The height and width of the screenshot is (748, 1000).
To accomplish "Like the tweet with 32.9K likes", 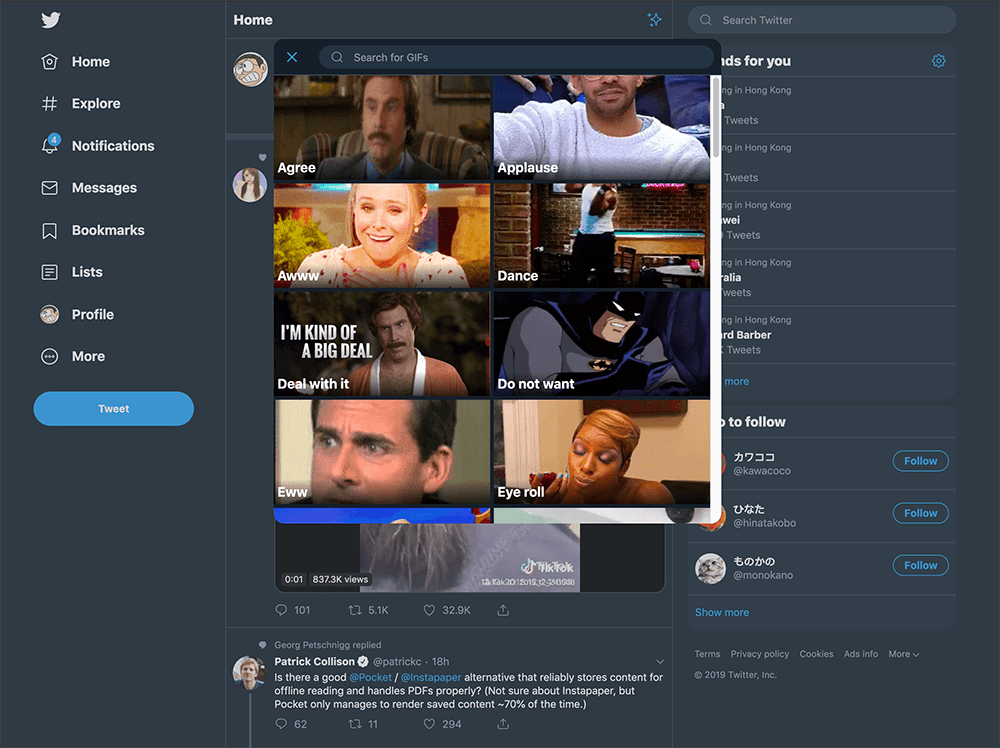I will tap(446, 610).
